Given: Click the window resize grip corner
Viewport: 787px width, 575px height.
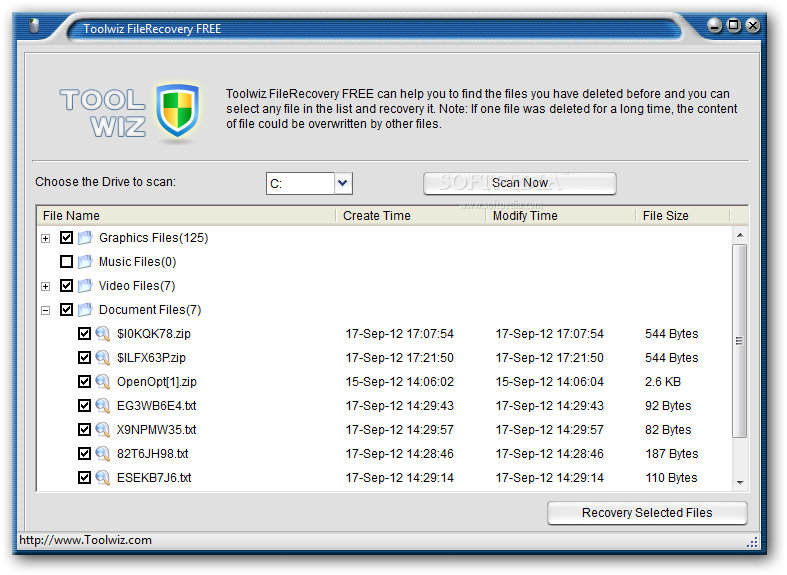Looking at the screenshot, I should point(752,542).
